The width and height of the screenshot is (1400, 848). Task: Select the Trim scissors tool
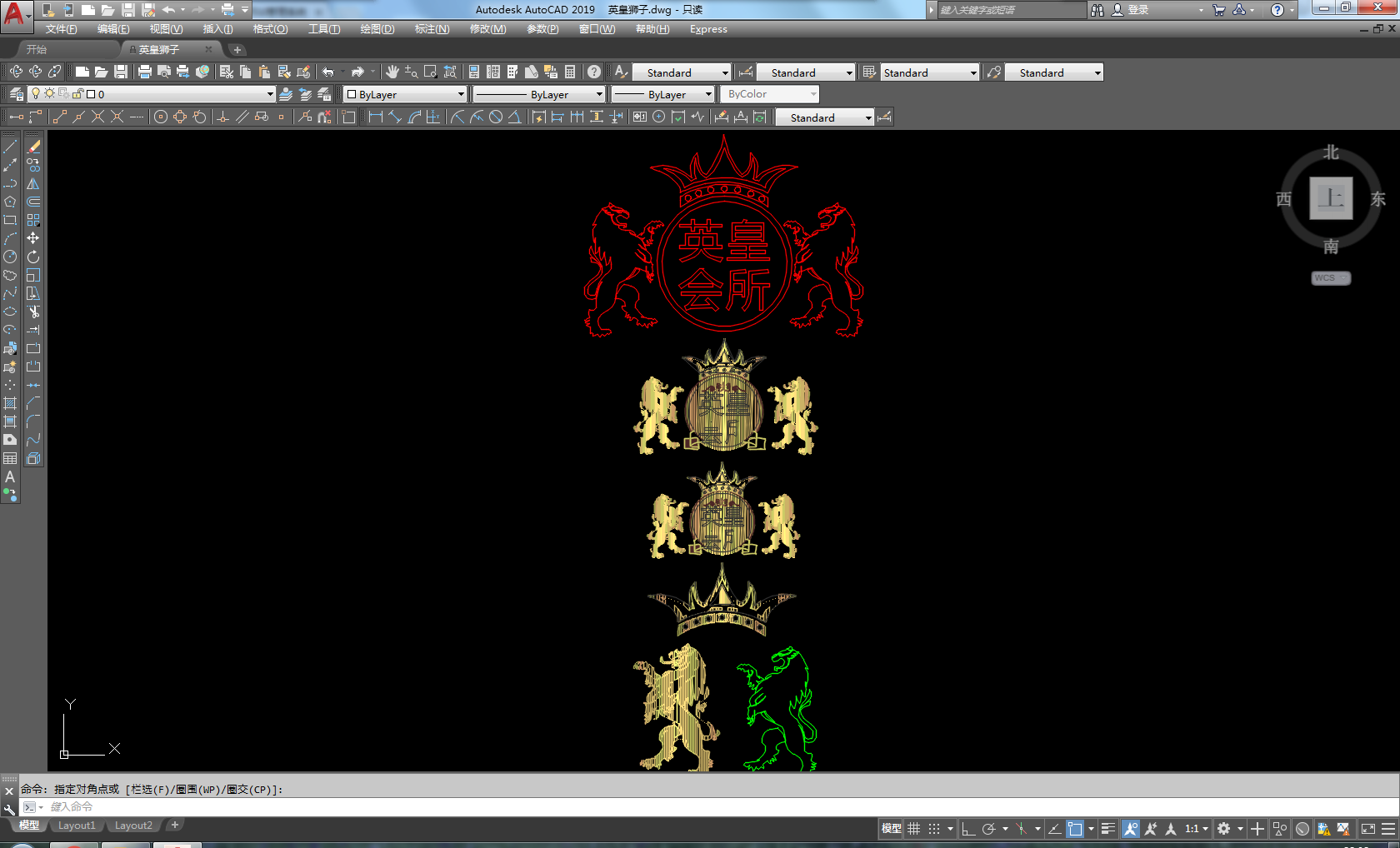coord(33,312)
